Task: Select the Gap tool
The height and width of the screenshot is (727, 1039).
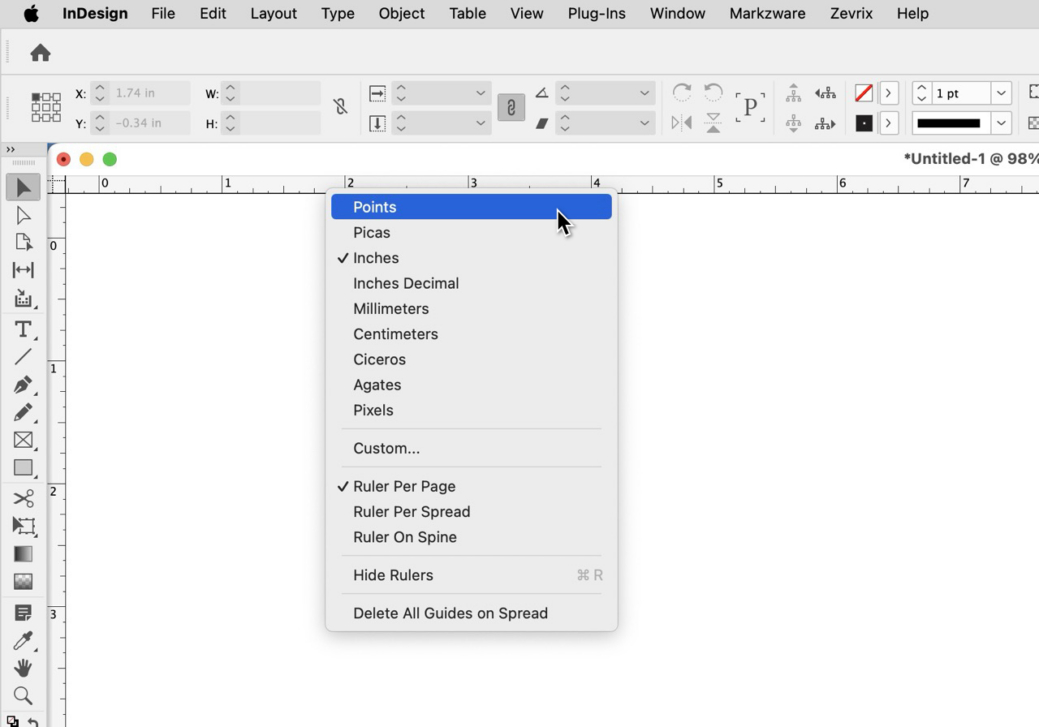Action: click(x=23, y=270)
